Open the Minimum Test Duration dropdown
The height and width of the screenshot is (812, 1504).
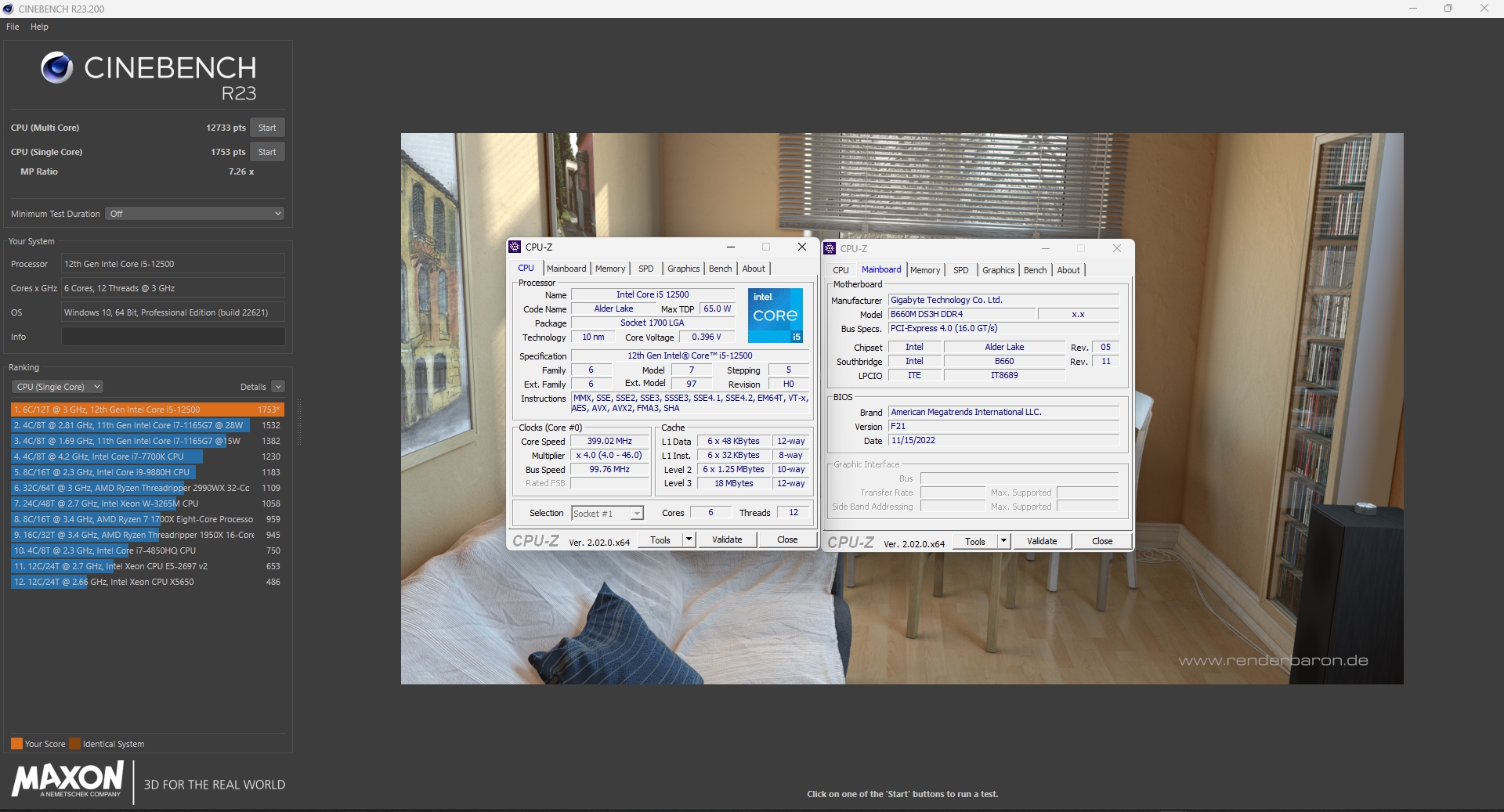click(194, 214)
